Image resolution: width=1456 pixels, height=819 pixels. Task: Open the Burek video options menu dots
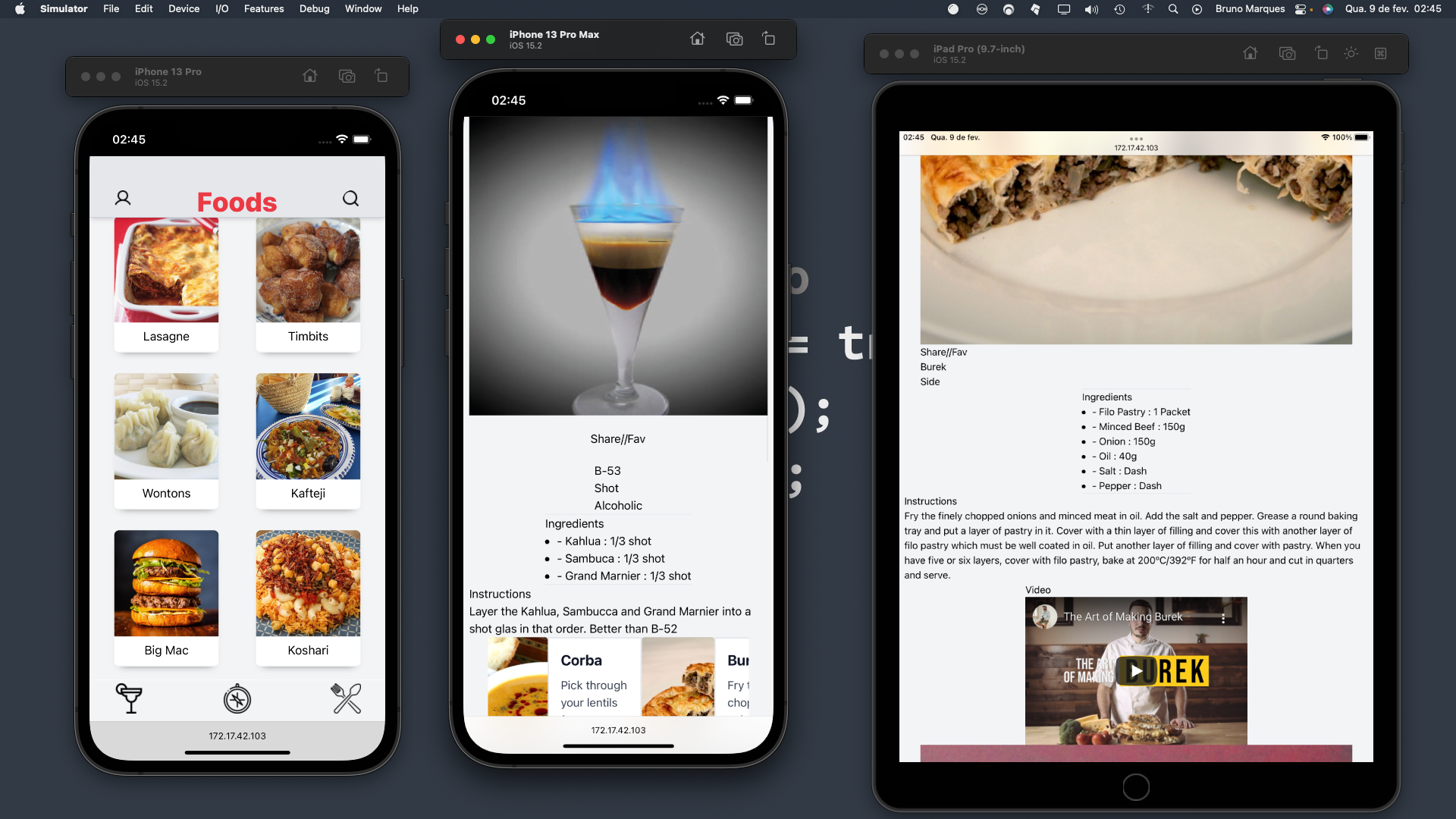pos(1222,618)
